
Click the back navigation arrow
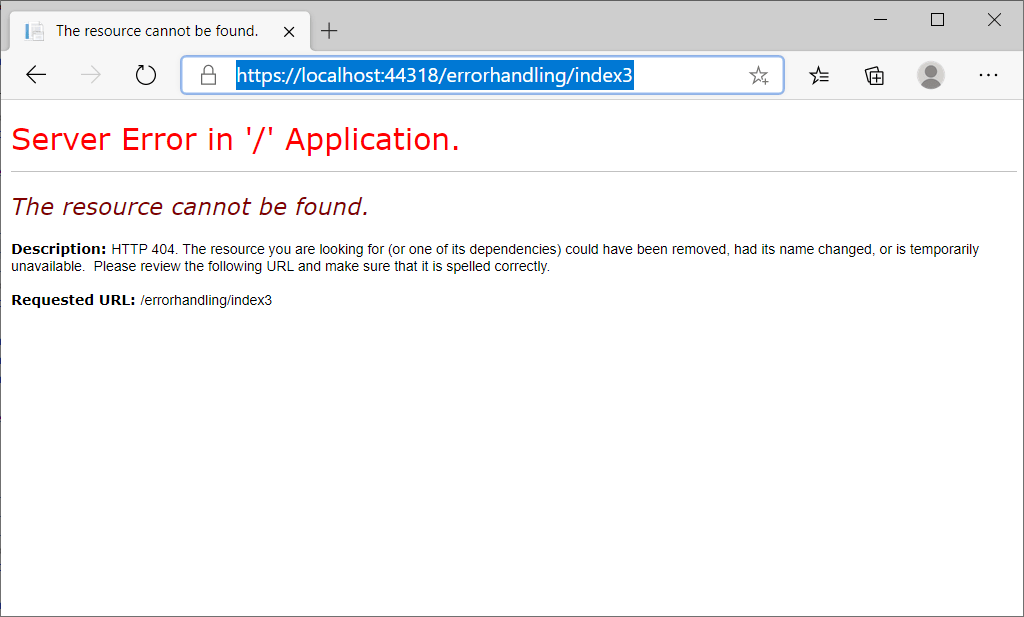pyautogui.click(x=36, y=74)
